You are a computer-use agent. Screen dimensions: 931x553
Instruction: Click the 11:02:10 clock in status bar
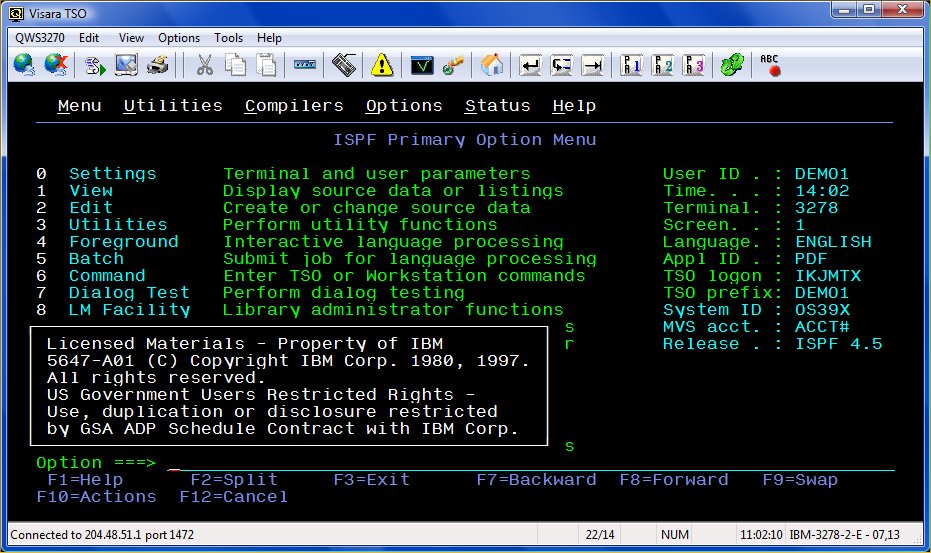[x=761, y=535]
